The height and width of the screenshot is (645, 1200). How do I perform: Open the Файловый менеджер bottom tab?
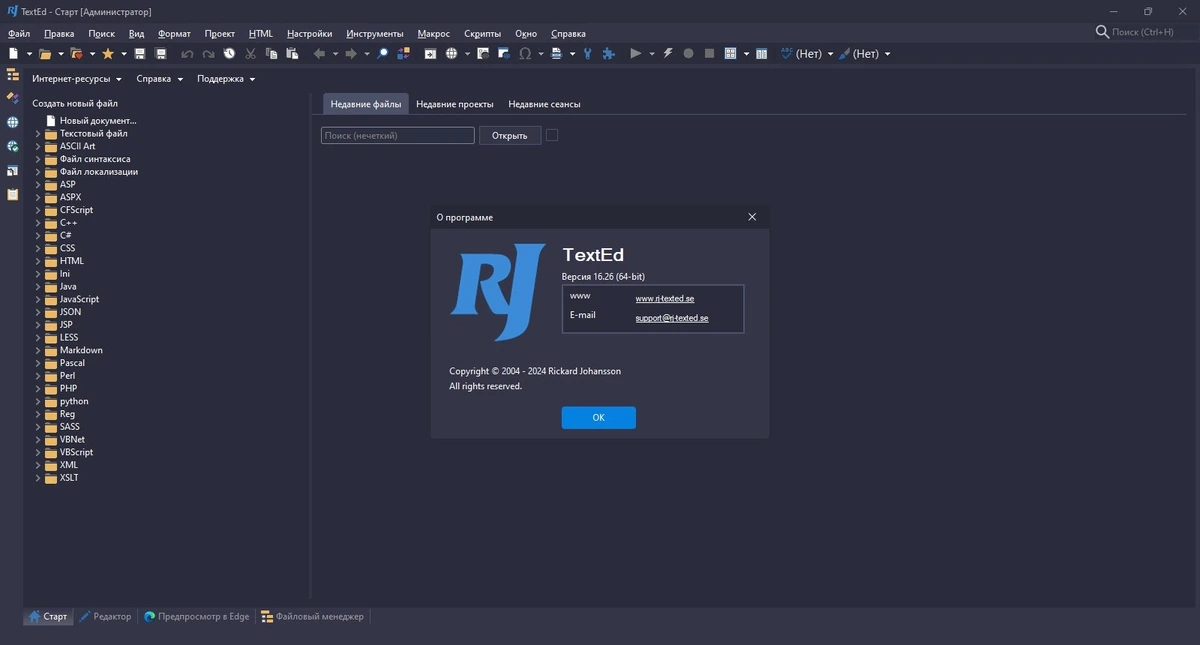[x=313, y=617]
